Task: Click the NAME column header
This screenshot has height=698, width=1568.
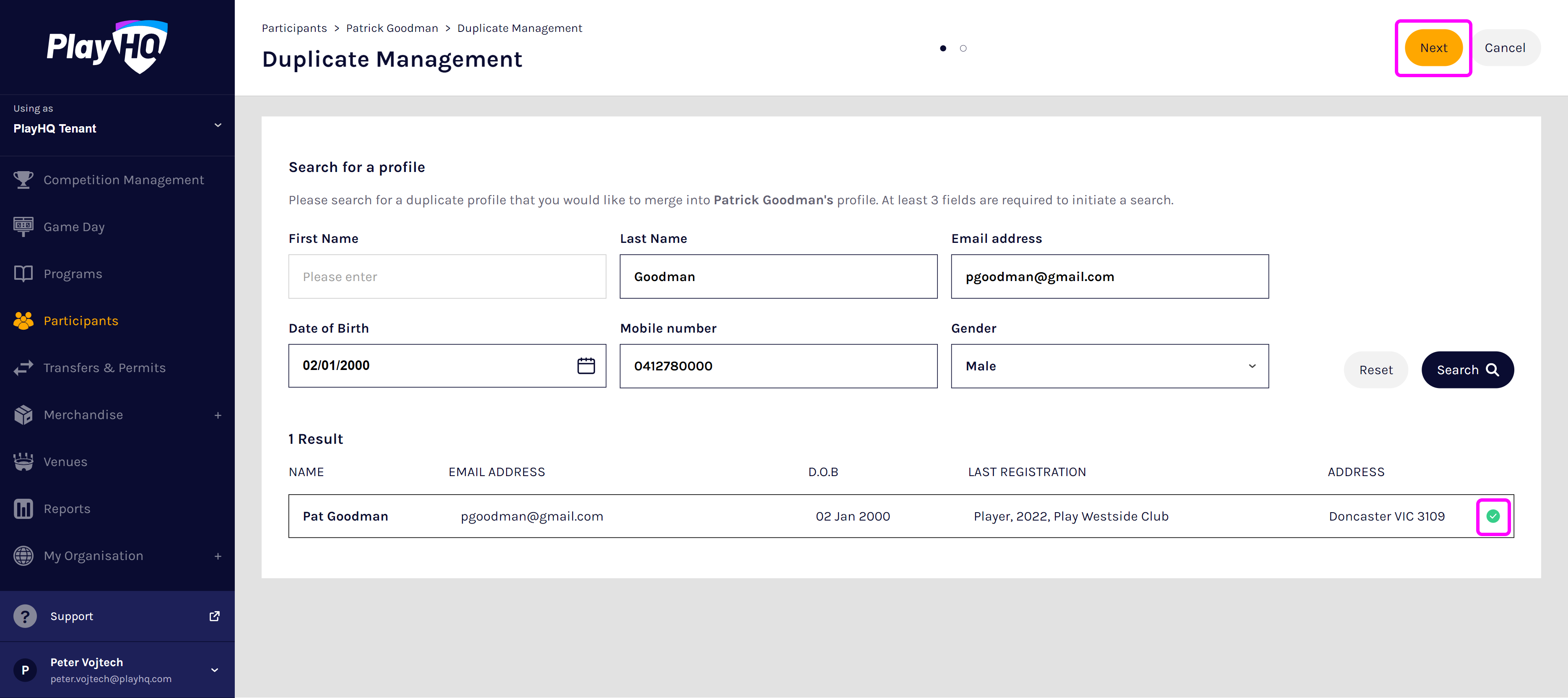Action: pyautogui.click(x=306, y=472)
